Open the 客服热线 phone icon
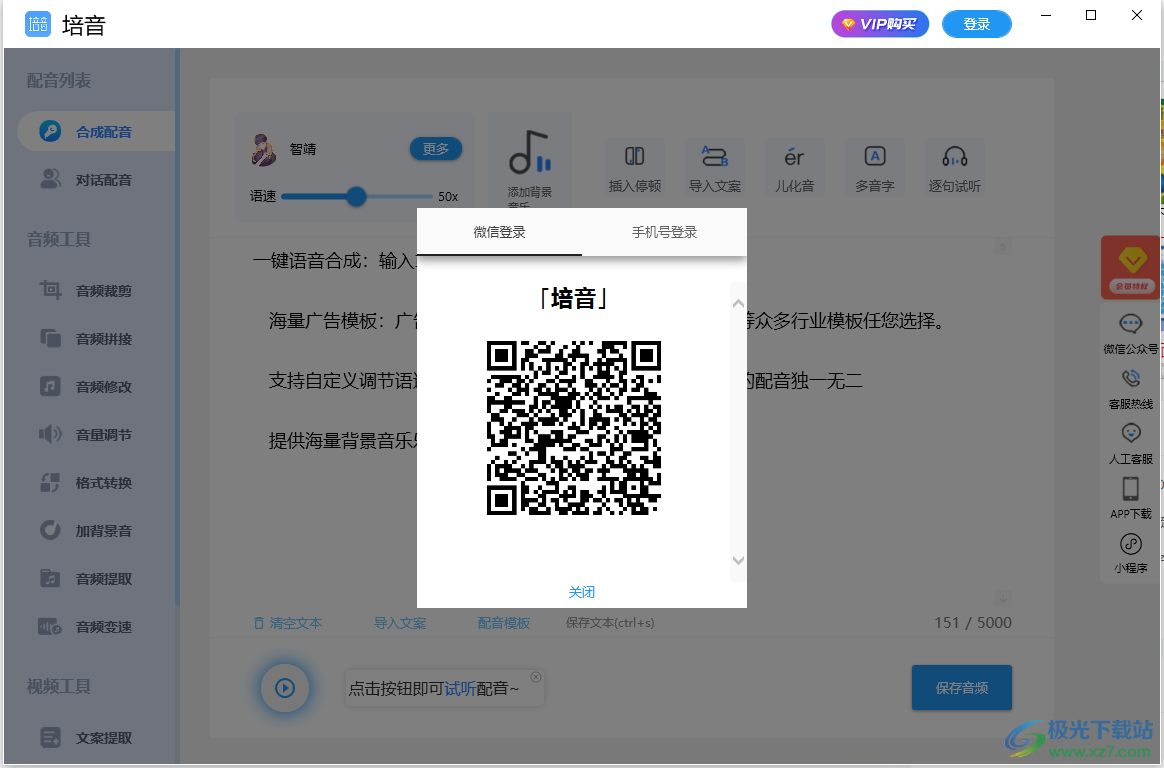This screenshot has height=768, width=1164. pyautogui.click(x=1131, y=378)
